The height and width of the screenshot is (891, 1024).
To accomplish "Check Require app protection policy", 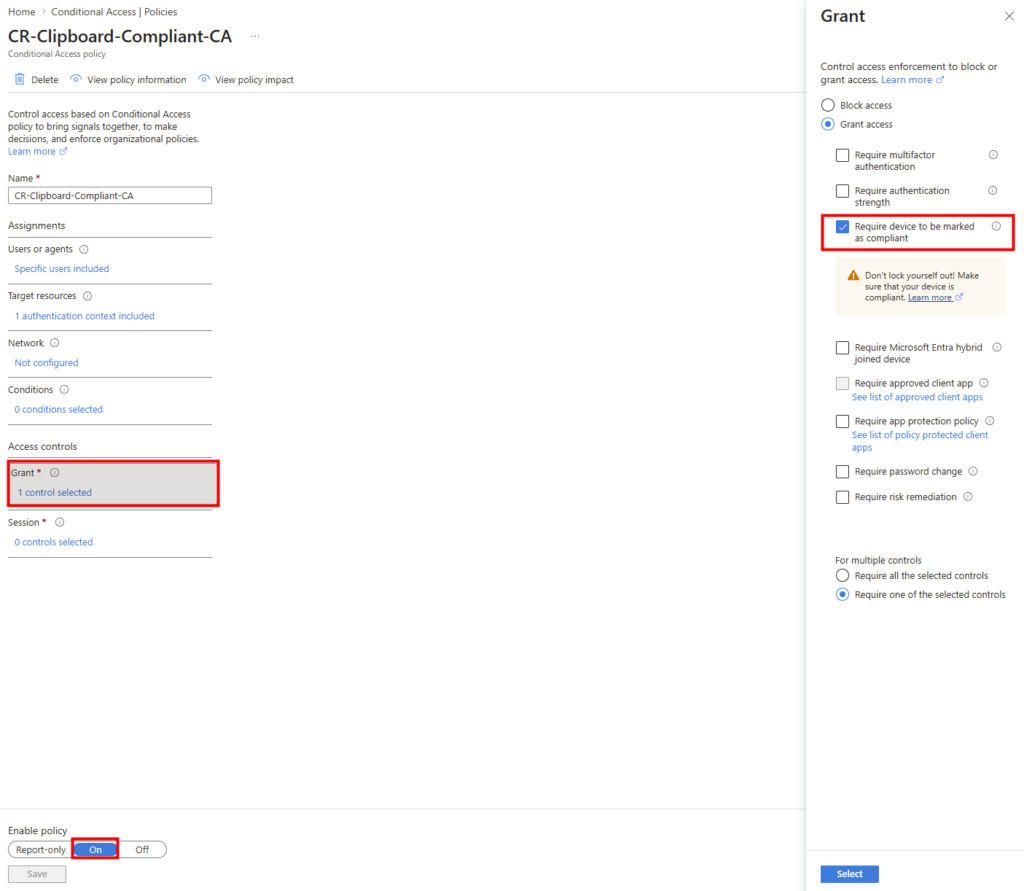I will (842, 421).
